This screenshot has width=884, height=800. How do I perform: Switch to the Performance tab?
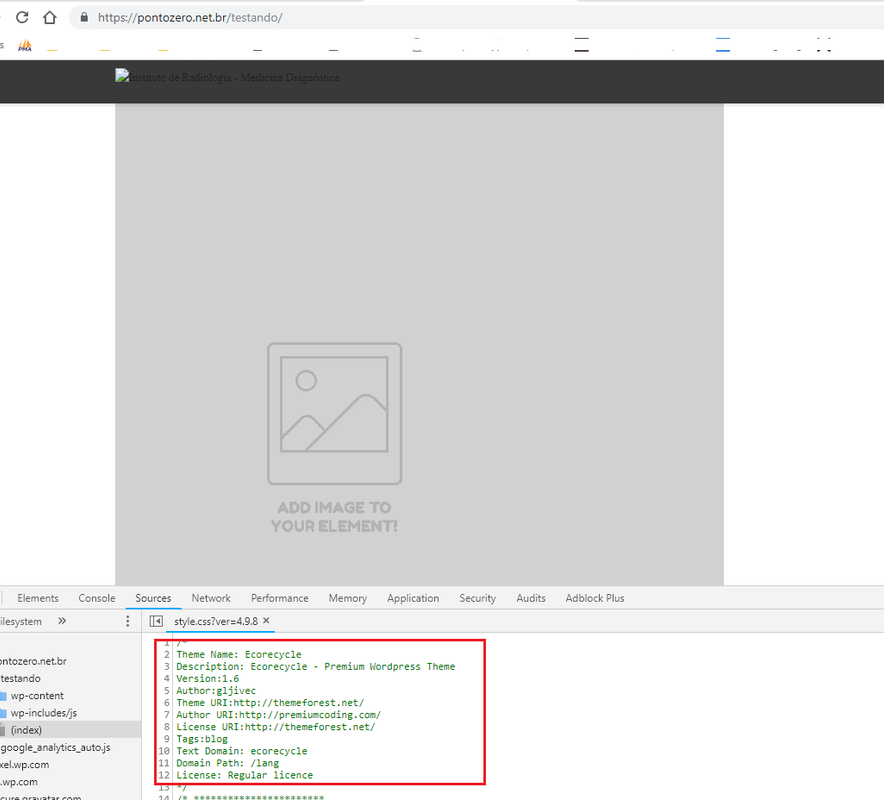point(280,598)
